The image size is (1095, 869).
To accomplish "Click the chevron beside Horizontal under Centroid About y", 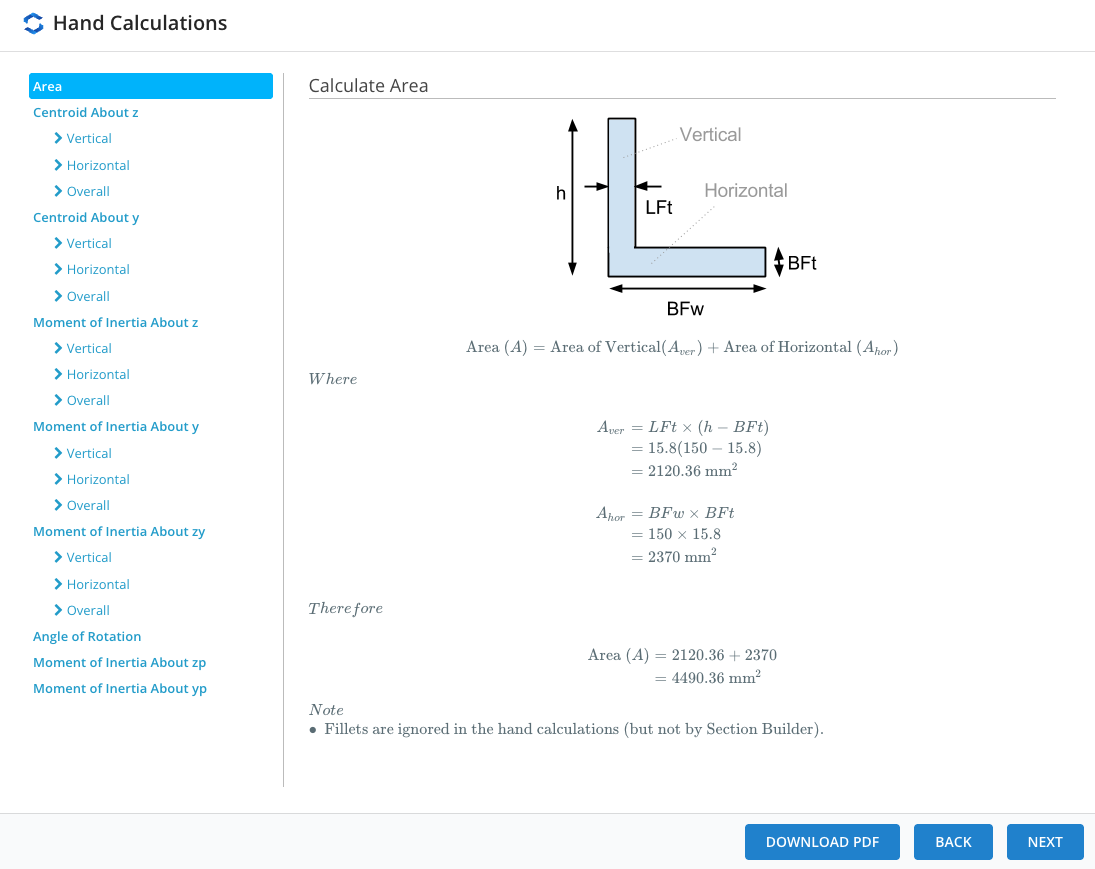I will [58, 270].
